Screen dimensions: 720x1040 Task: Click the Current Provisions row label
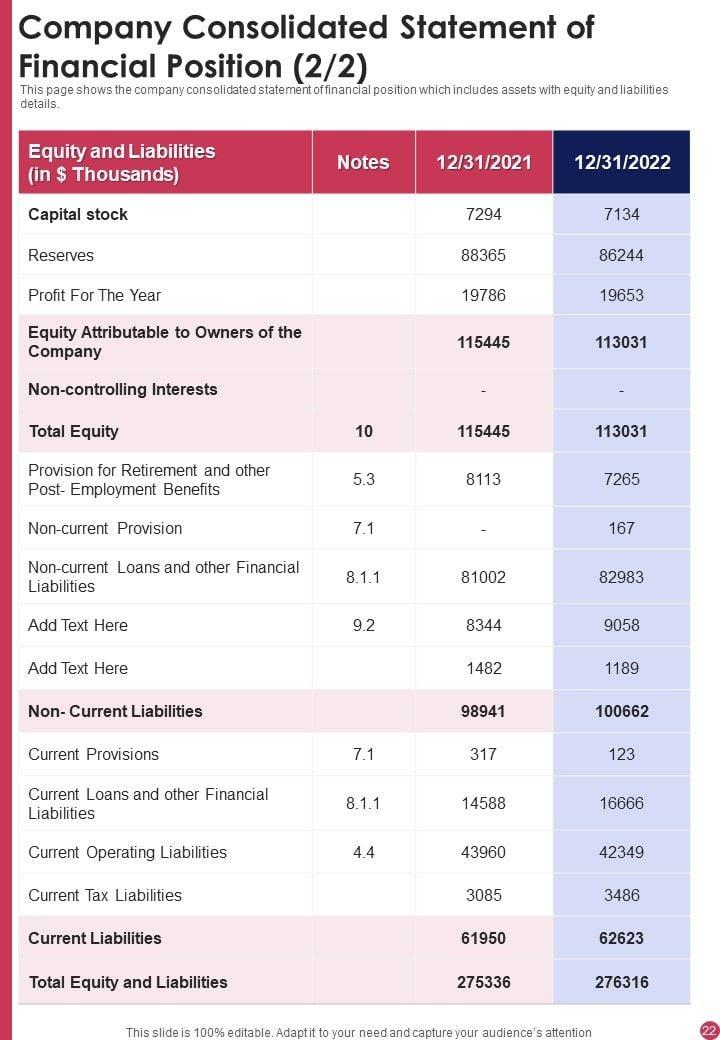94,754
